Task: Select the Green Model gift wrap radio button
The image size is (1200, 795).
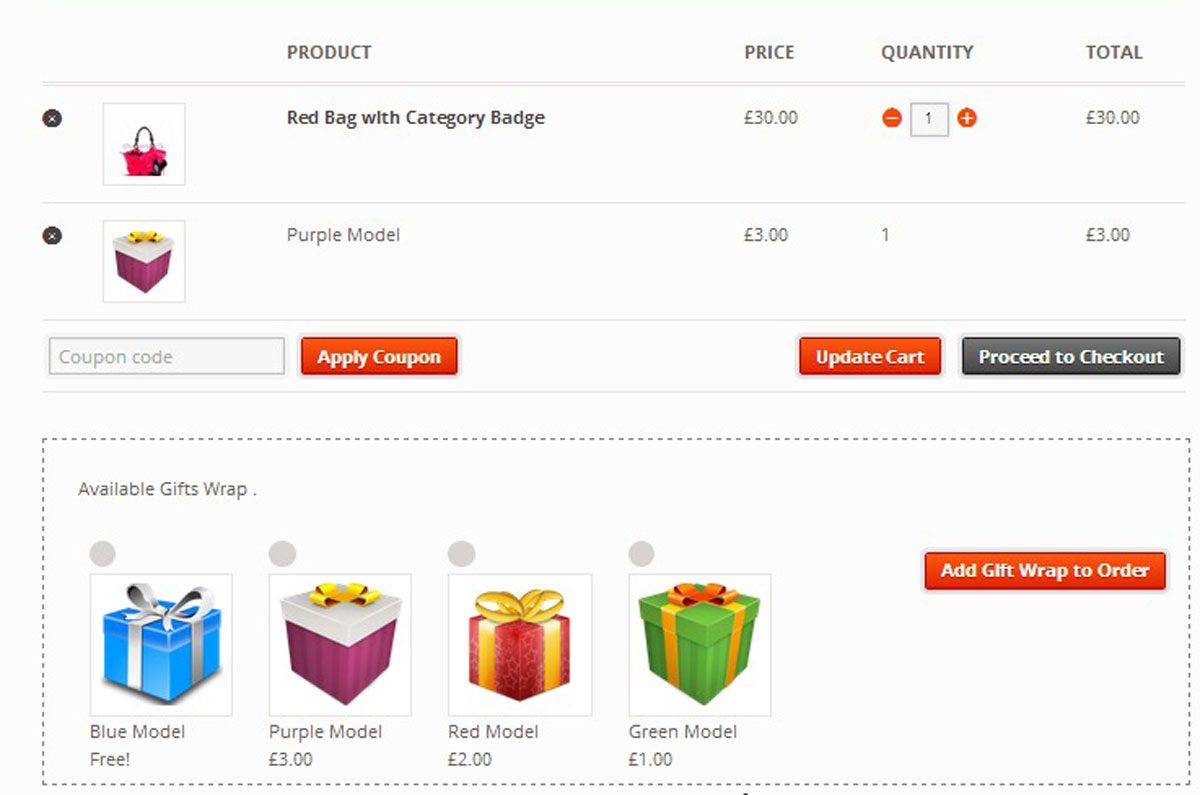Action: click(x=641, y=553)
